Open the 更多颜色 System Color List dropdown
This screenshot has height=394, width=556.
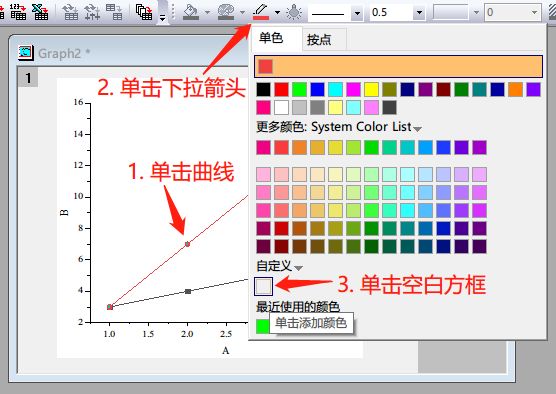click(x=417, y=129)
